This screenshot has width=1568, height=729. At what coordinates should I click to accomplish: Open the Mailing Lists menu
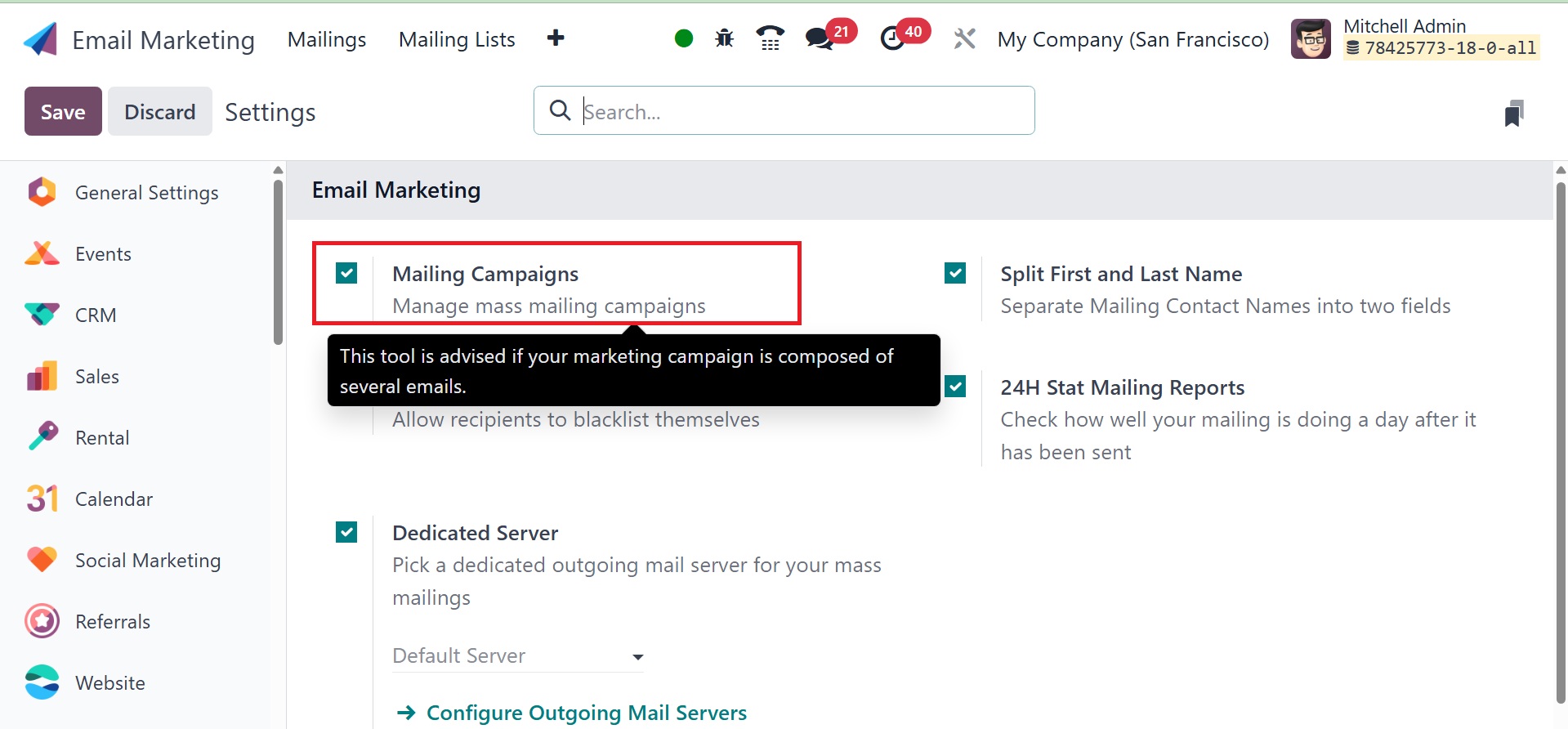point(457,39)
